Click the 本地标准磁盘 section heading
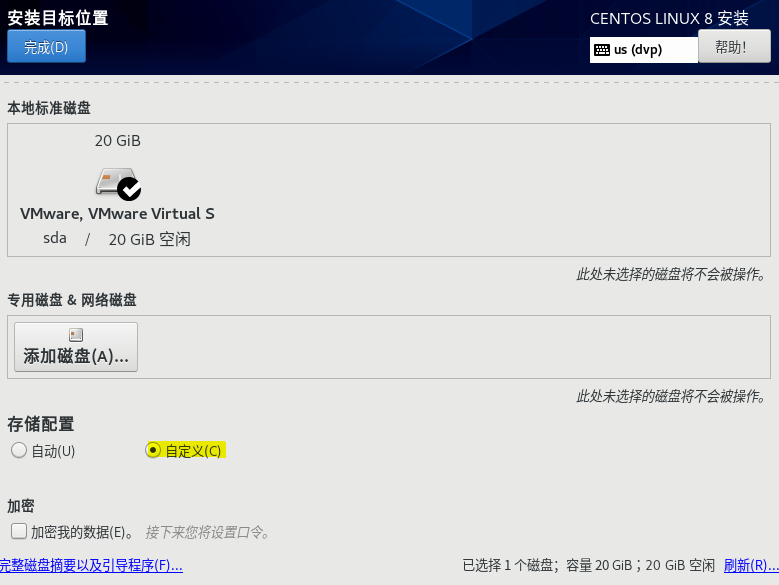The image size is (779, 585). click(x=49, y=108)
